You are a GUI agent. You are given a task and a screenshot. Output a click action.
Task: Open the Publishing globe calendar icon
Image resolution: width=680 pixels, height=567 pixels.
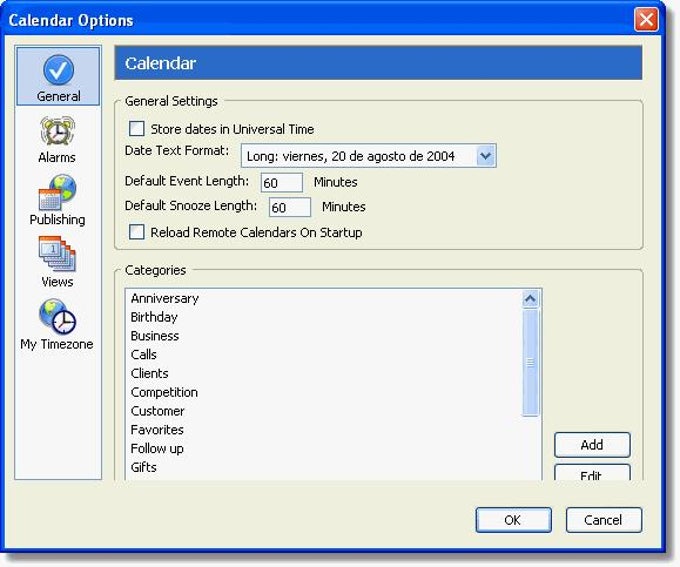pos(57,192)
